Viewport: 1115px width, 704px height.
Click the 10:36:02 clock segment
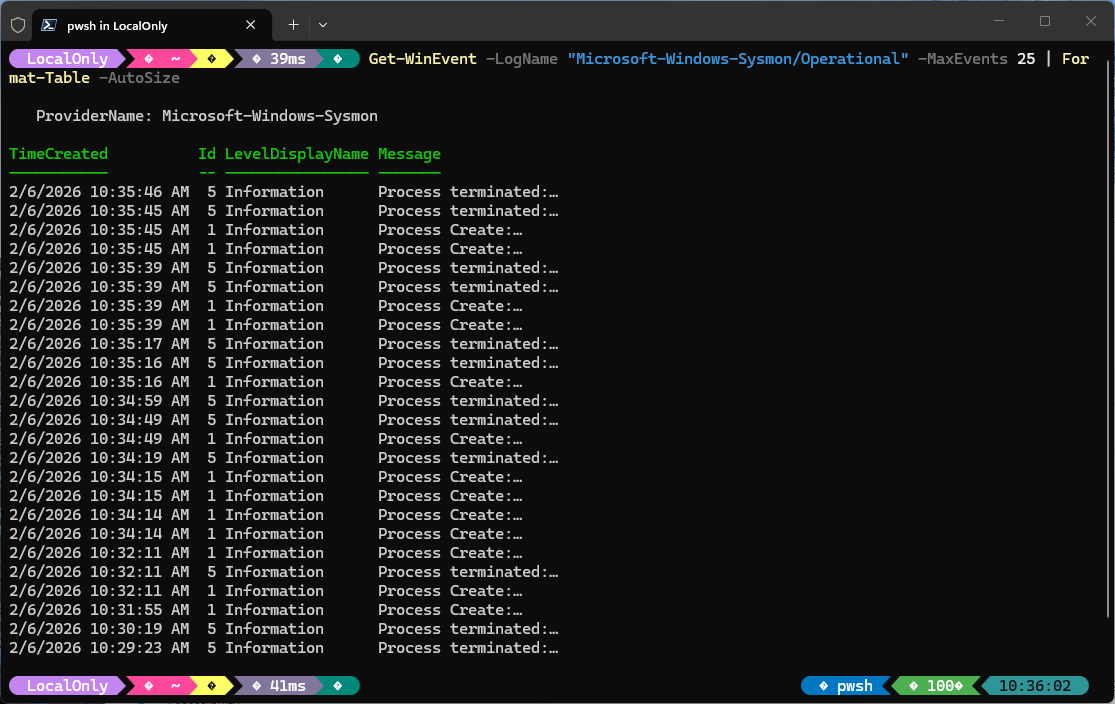click(1034, 686)
